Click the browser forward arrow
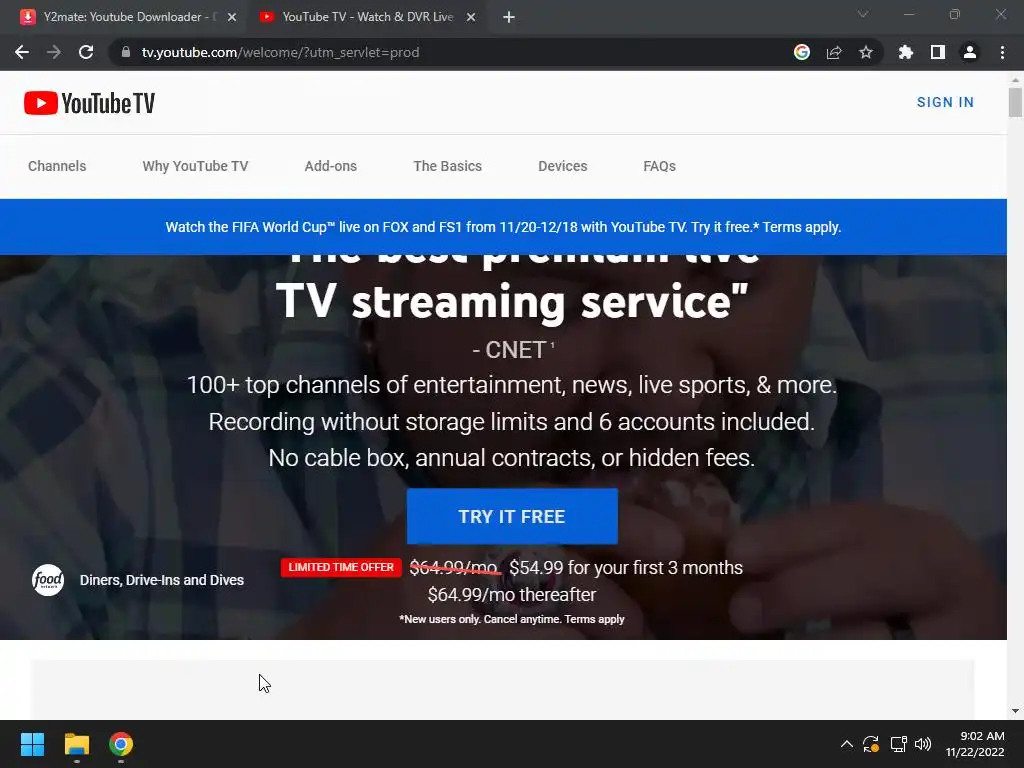Screen dimensions: 1024x768 click(x=54, y=52)
